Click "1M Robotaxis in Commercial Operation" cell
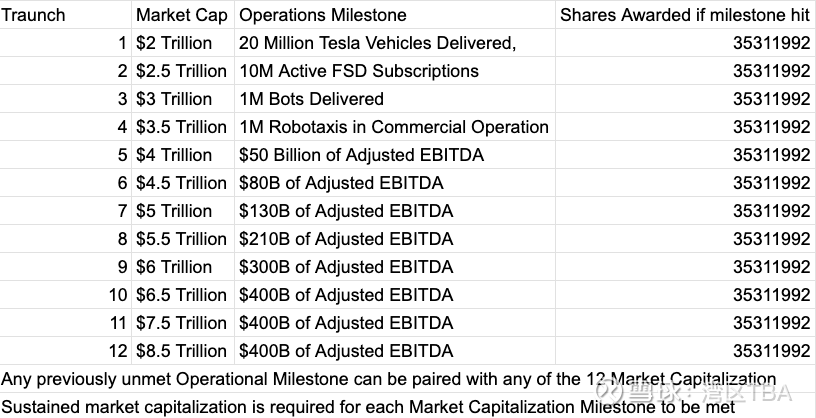 (394, 127)
